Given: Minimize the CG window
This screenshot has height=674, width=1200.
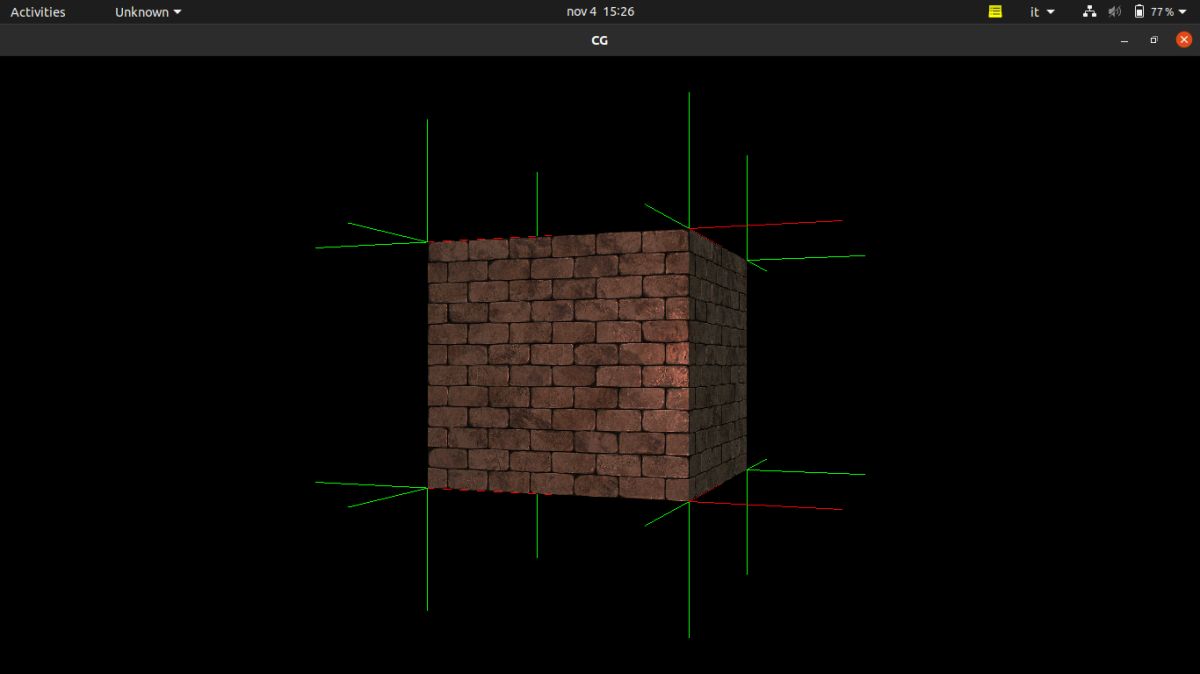Looking at the screenshot, I should click(x=1124, y=40).
